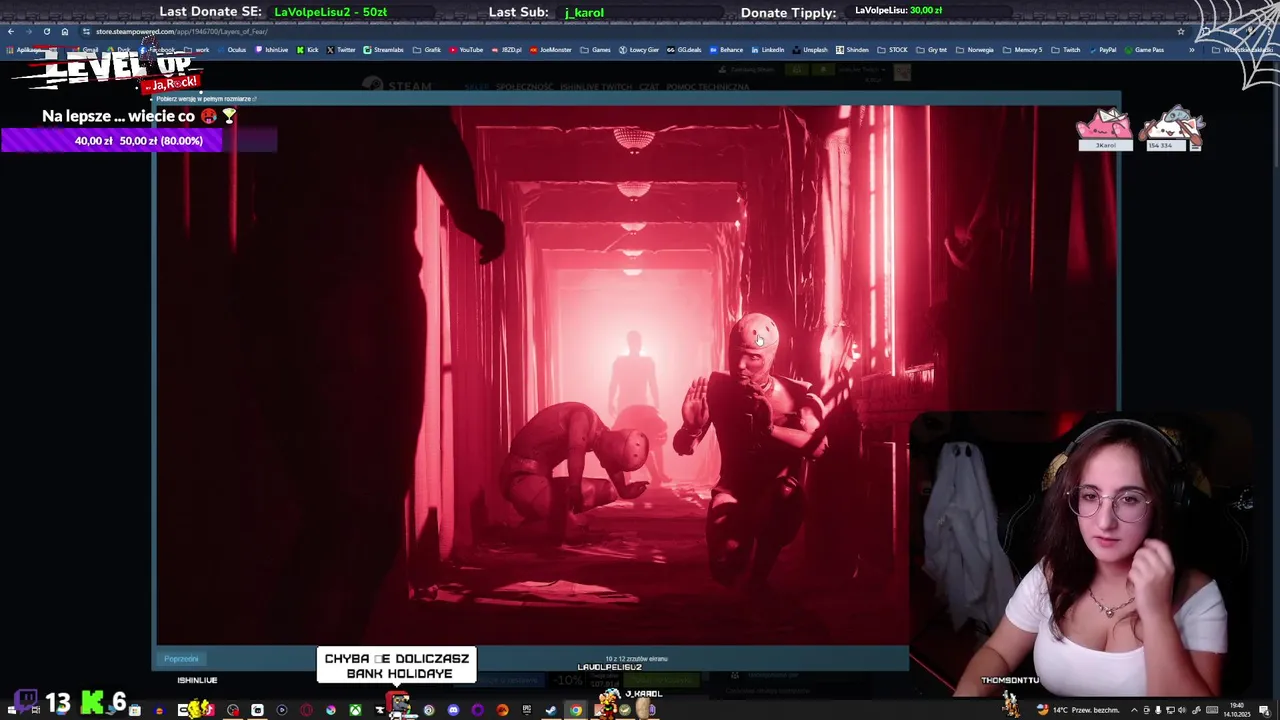
Task: Open the Shinden bookmark
Action: pos(852,50)
